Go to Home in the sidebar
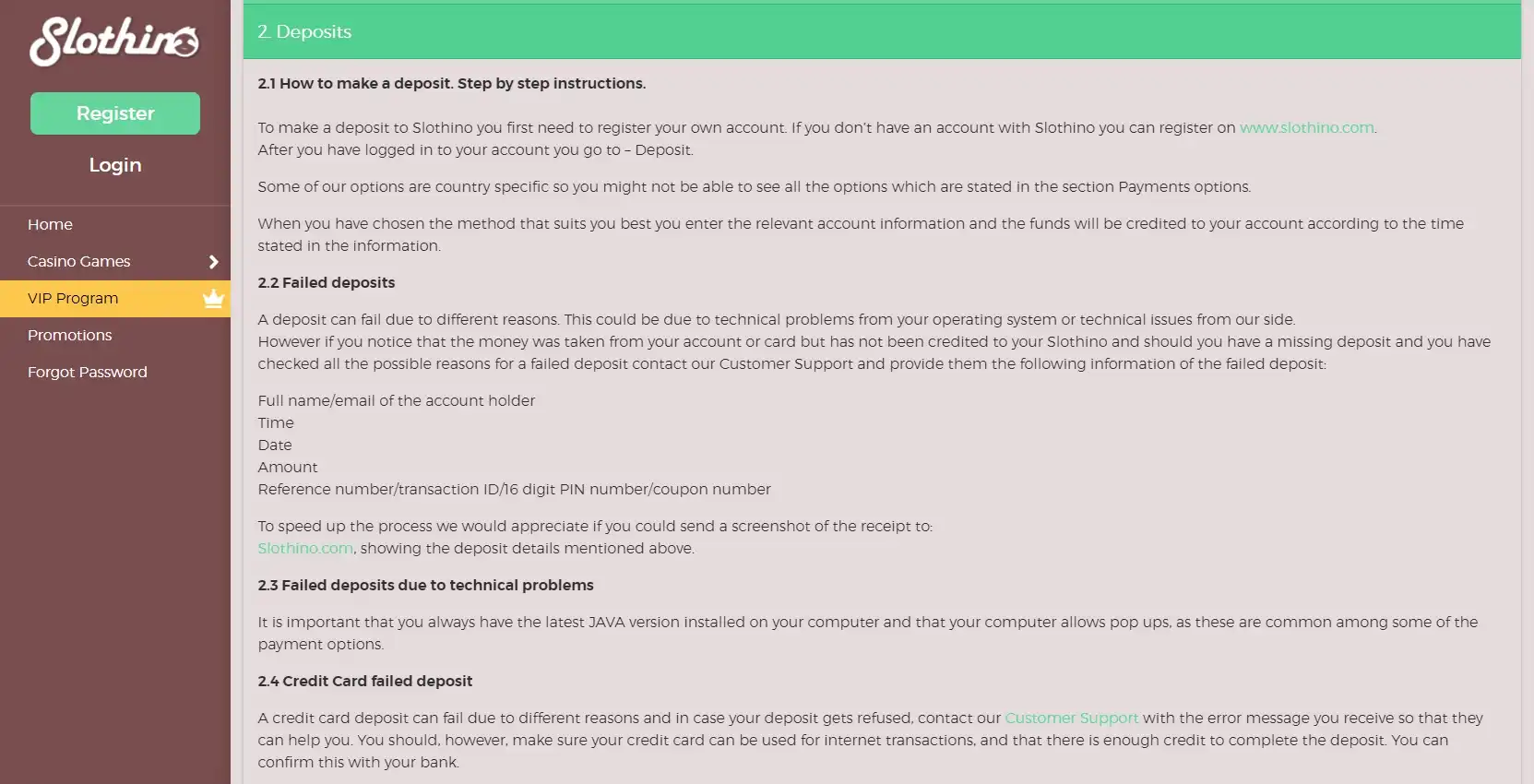This screenshot has height=784, width=1534. pos(50,224)
